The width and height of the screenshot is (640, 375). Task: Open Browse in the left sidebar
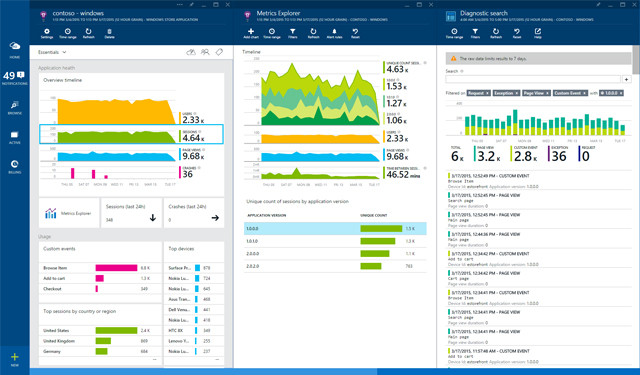pyautogui.click(x=15, y=107)
